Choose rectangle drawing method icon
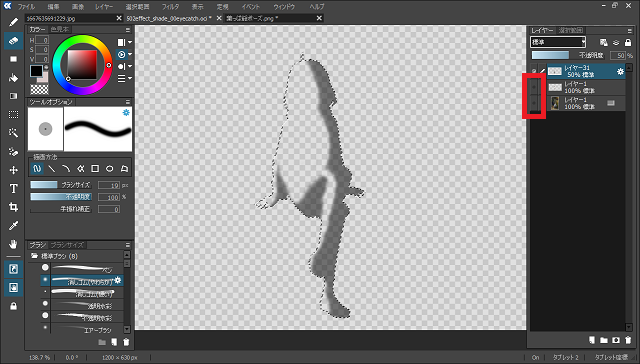Viewport: 640px width, 364px height. click(95, 168)
